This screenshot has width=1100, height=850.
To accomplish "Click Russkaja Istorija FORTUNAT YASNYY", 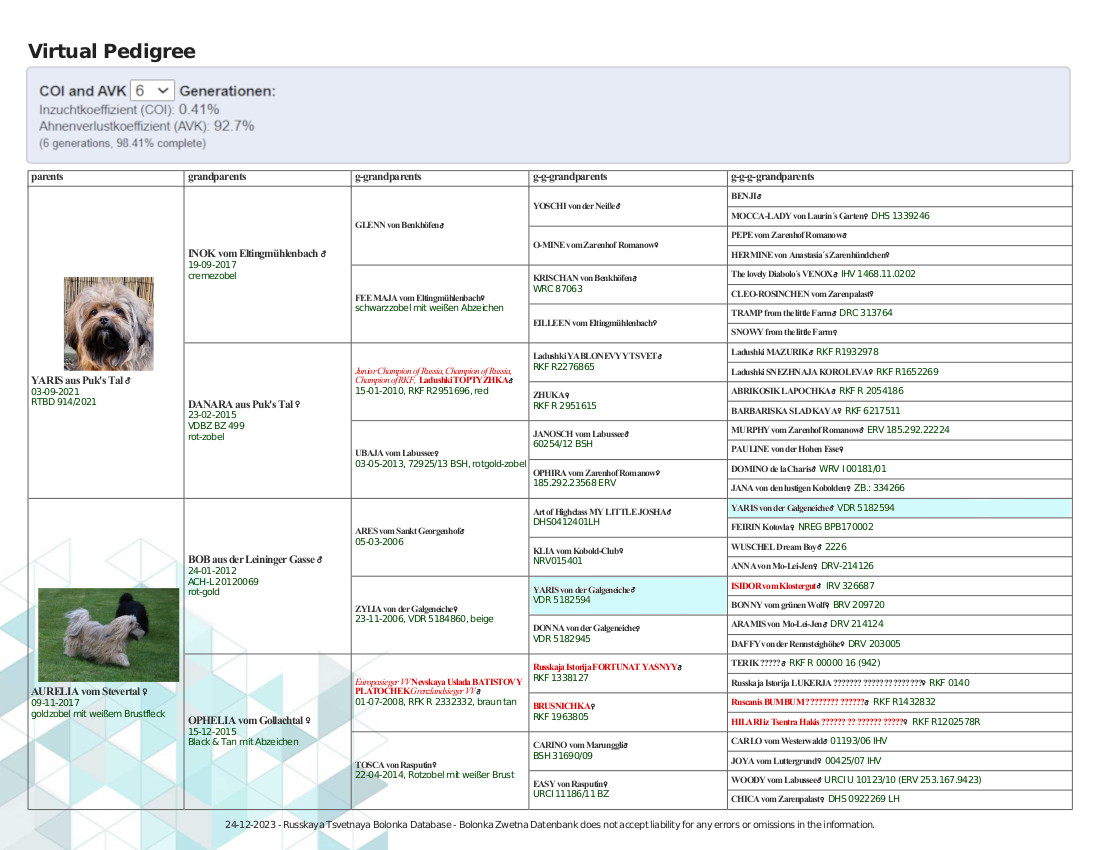I will click(608, 667).
